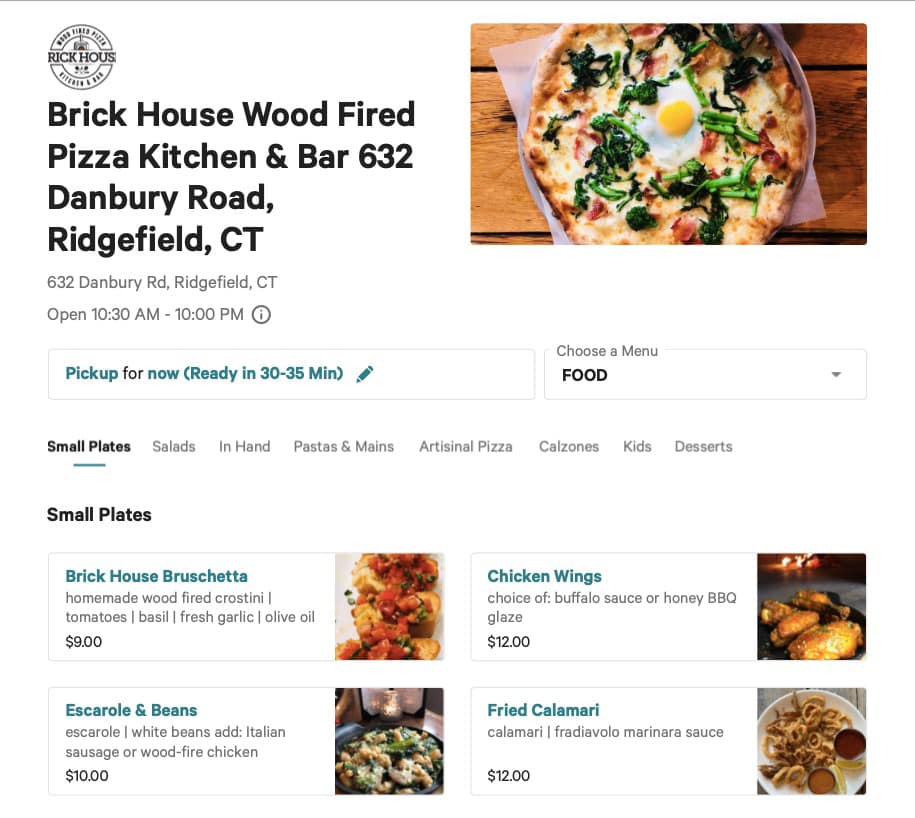Click the fried calamari photo thumbnail
The height and width of the screenshot is (818, 915).
[x=811, y=741]
